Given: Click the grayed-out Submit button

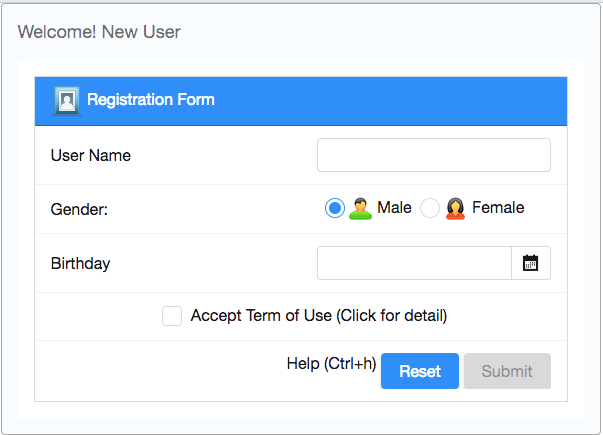Looking at the screenshot, I should [x=507, y=371].
